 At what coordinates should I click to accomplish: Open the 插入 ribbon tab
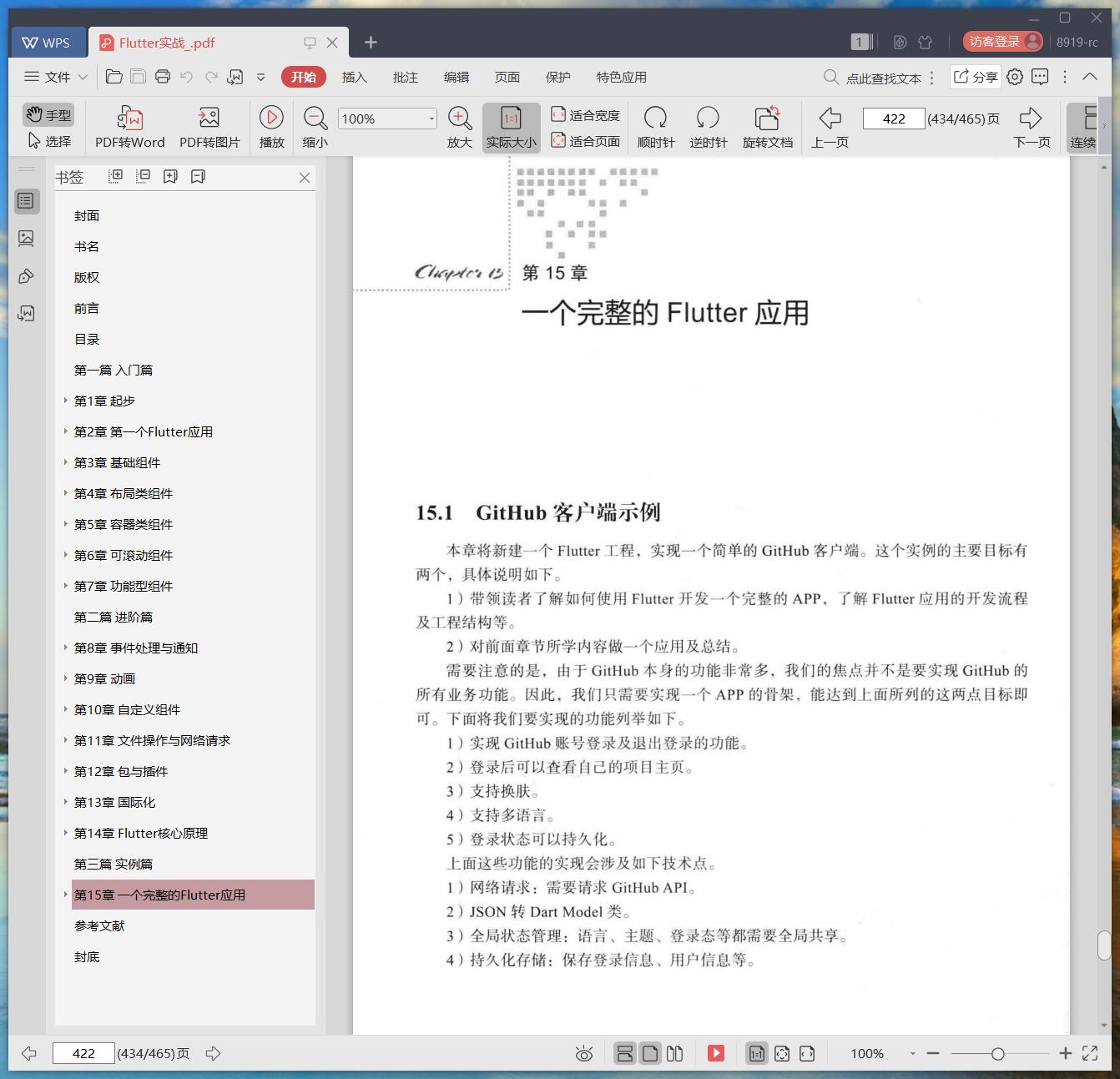click(354, 77)
